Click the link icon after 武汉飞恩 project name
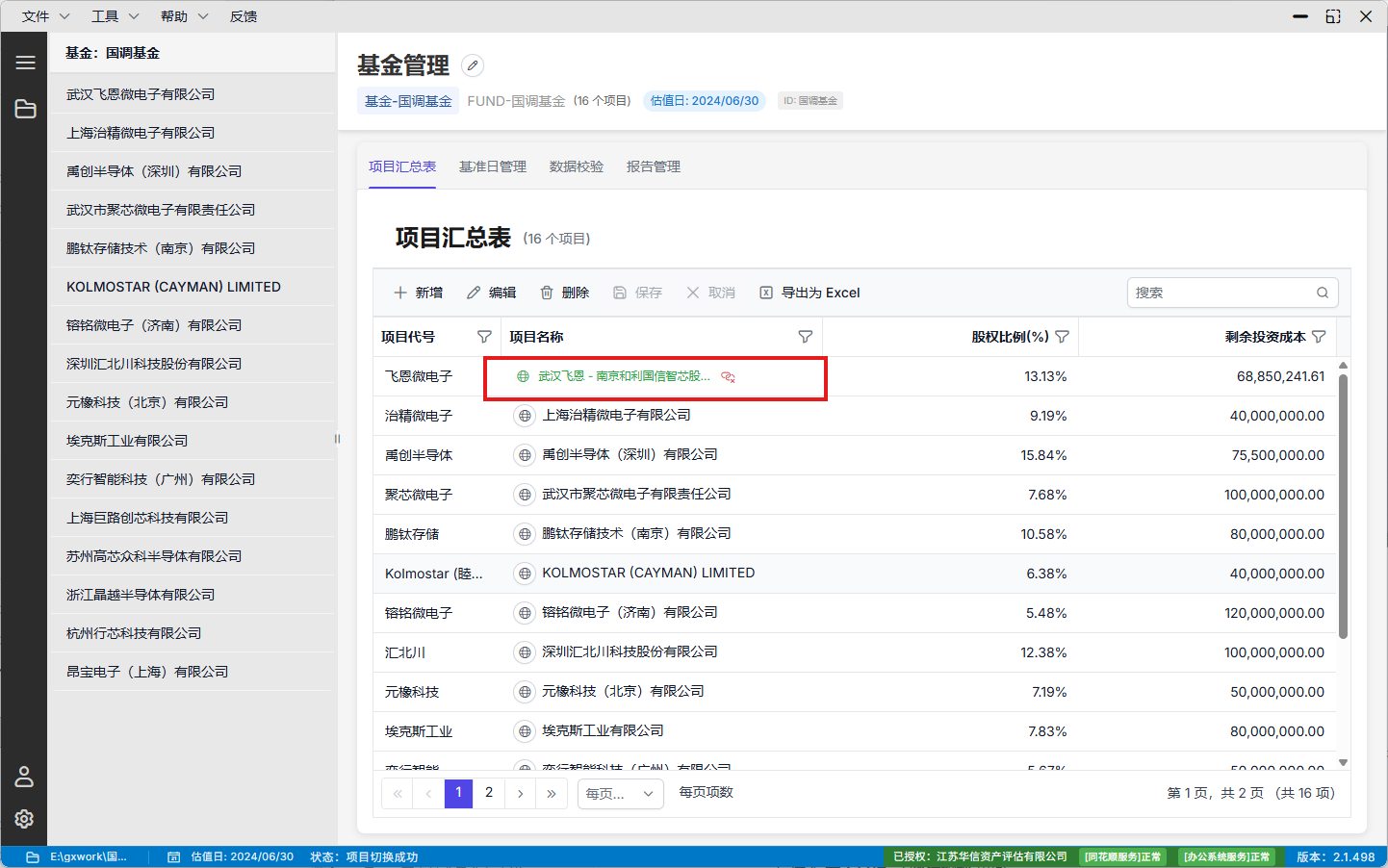This screenshot has height=868, width=1388. point(729,376)
